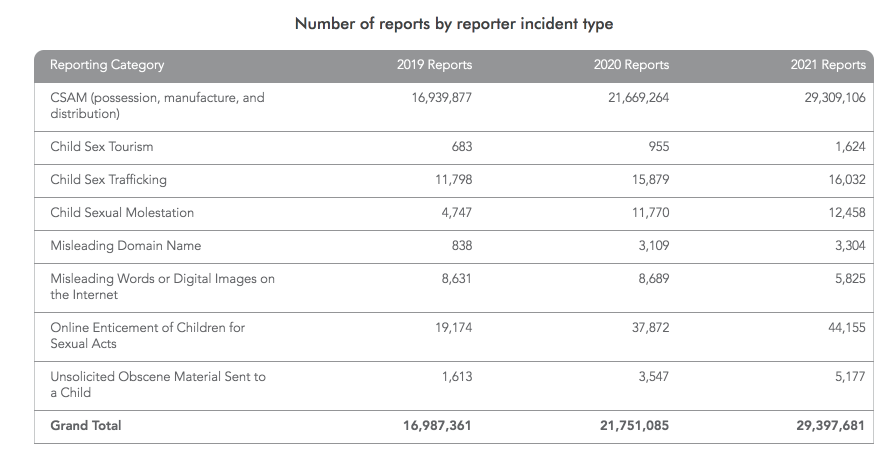Click the 'Child Sexual Molestation' row label
896x459 pixels.
[122, 213]
